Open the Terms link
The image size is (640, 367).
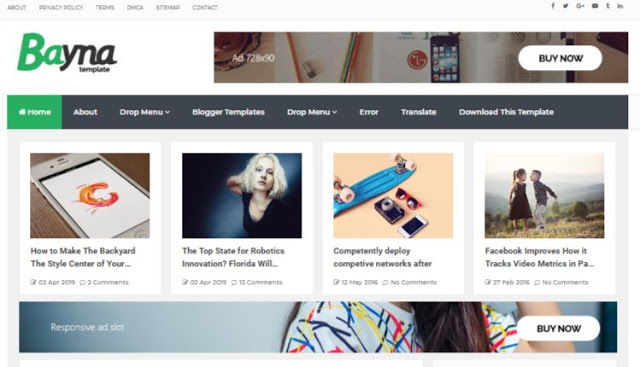(105, 7)
